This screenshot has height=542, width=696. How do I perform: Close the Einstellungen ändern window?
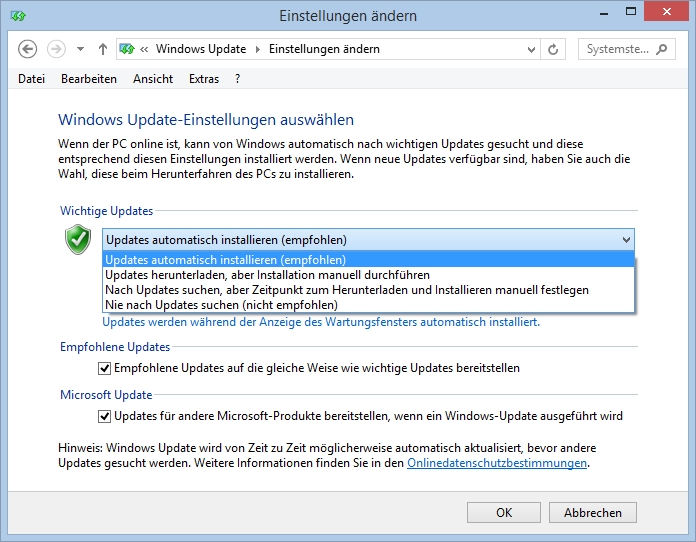[x=666, y=12]
